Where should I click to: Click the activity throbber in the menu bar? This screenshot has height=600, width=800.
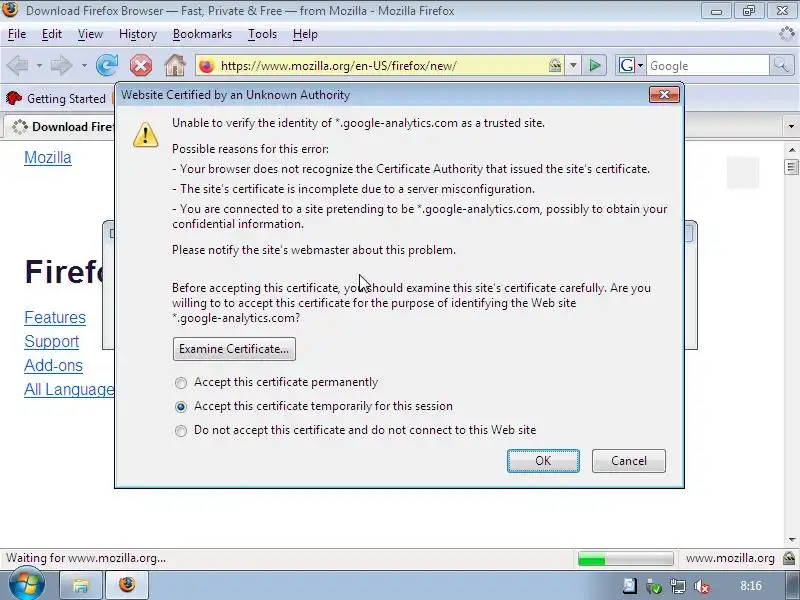pyautogui.click(x=787, y=34)
